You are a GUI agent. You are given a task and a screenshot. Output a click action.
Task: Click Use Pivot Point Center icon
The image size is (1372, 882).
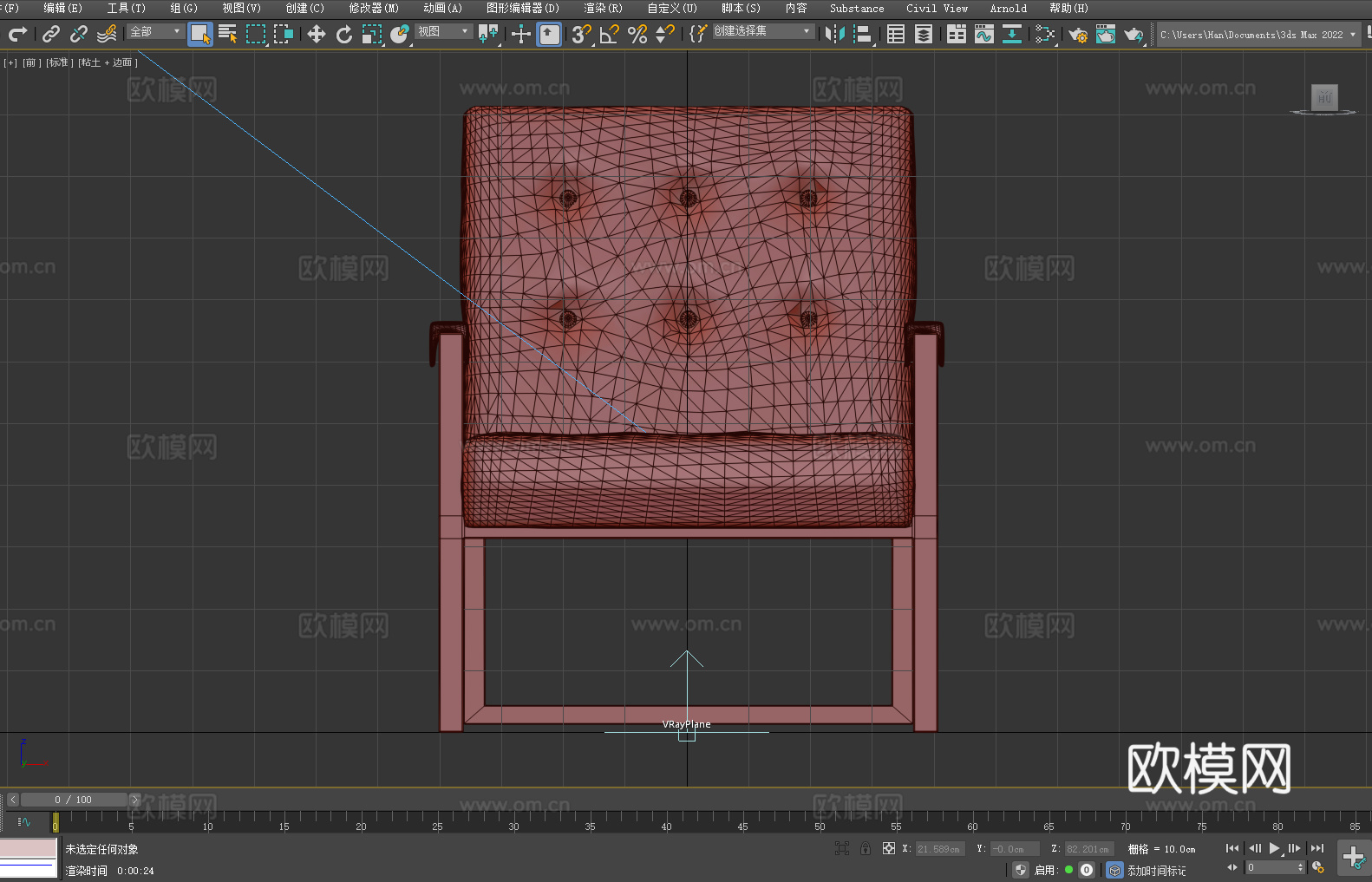(x=488, y=34)
